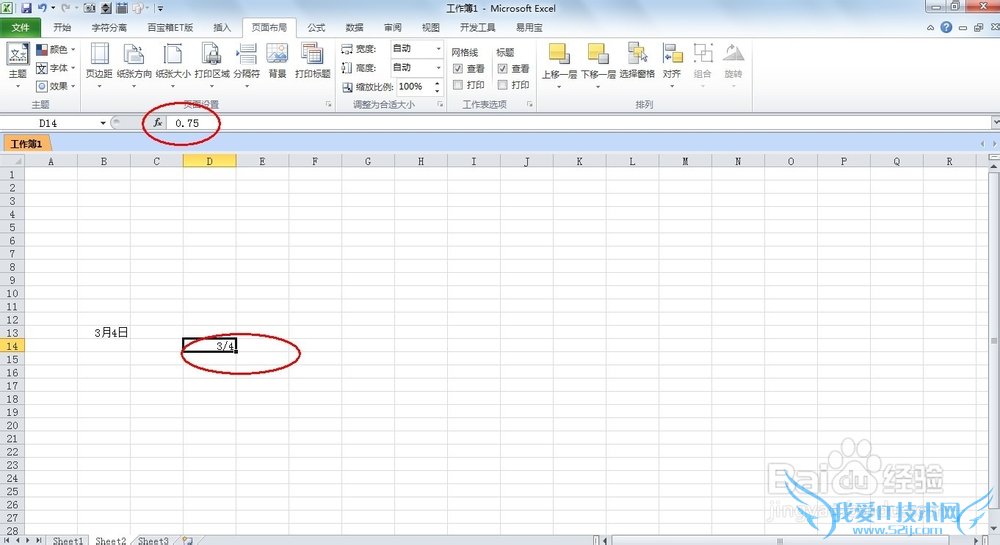This screenshot has width=1000, height=545.
Task: Open Excel Help question mark icon
Action: pos(946,27)
